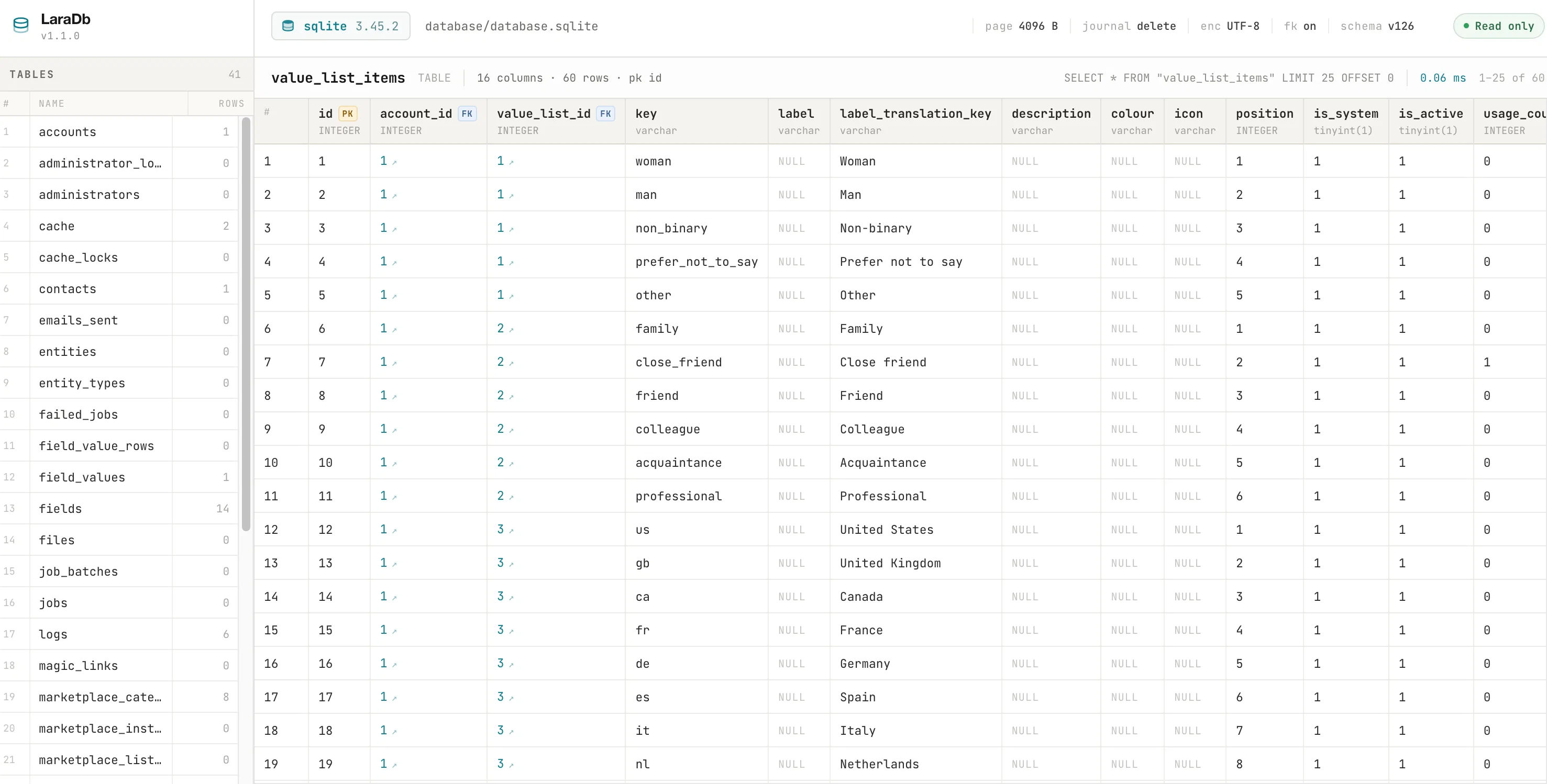Click the database/database.sqlite file path

click(511, 26)
